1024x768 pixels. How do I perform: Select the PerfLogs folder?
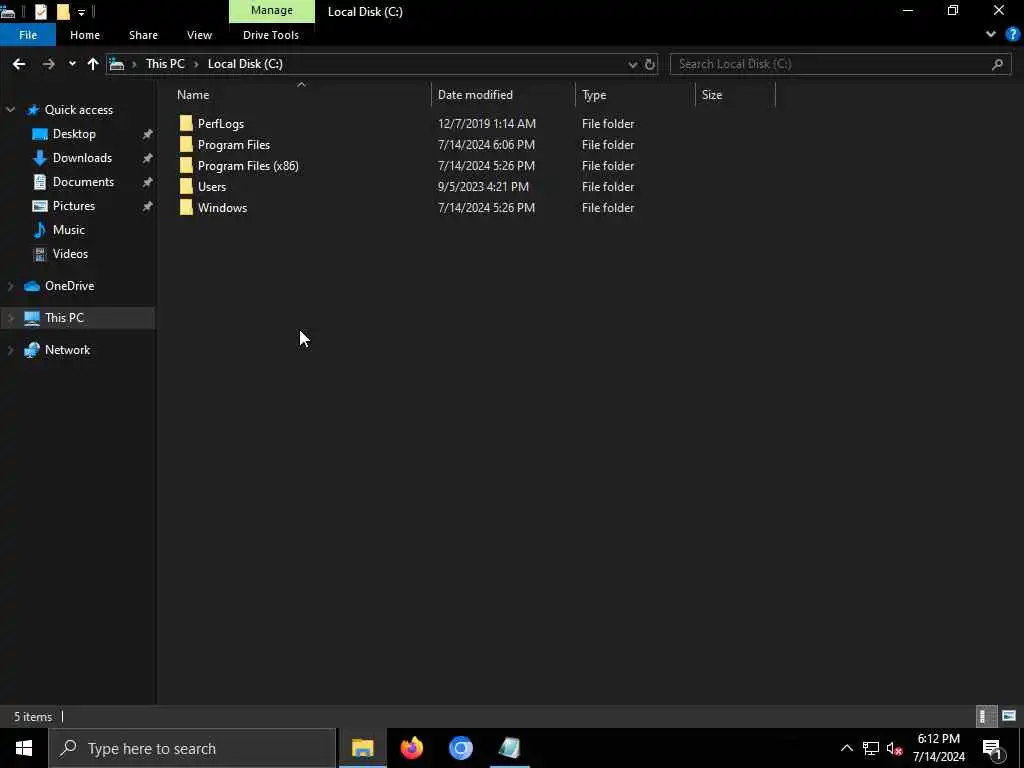point(221,124)
